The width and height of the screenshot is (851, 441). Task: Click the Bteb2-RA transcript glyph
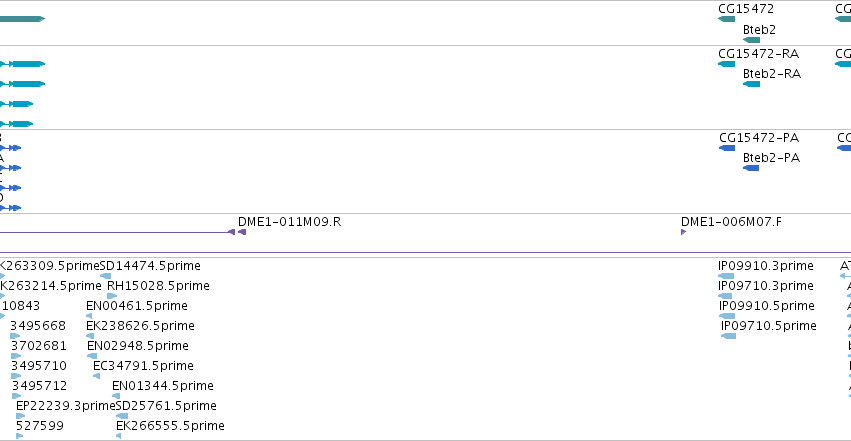[x=751, y=84]
